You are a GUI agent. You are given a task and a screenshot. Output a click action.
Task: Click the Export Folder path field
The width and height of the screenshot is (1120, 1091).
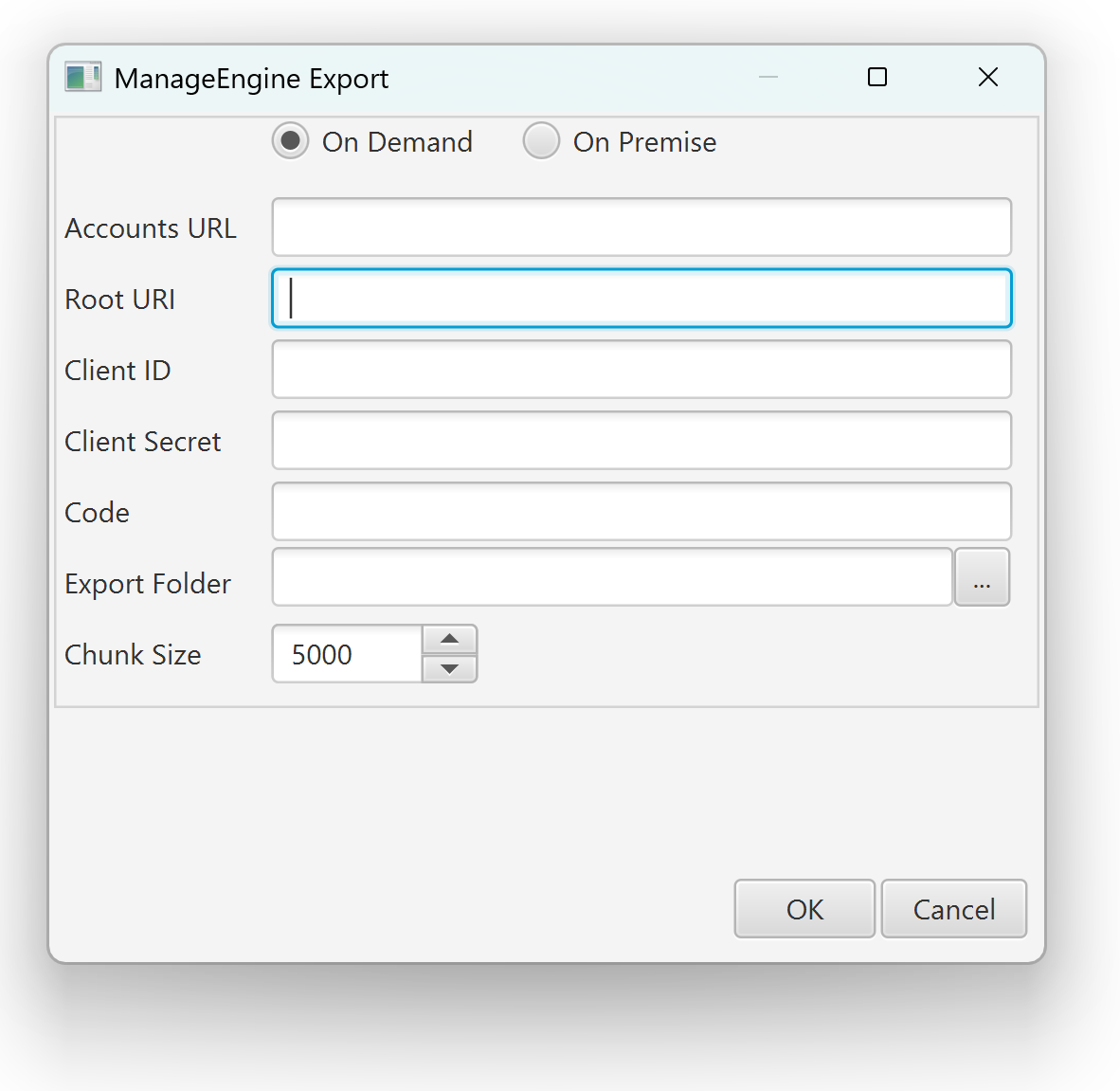click(612, 577)
